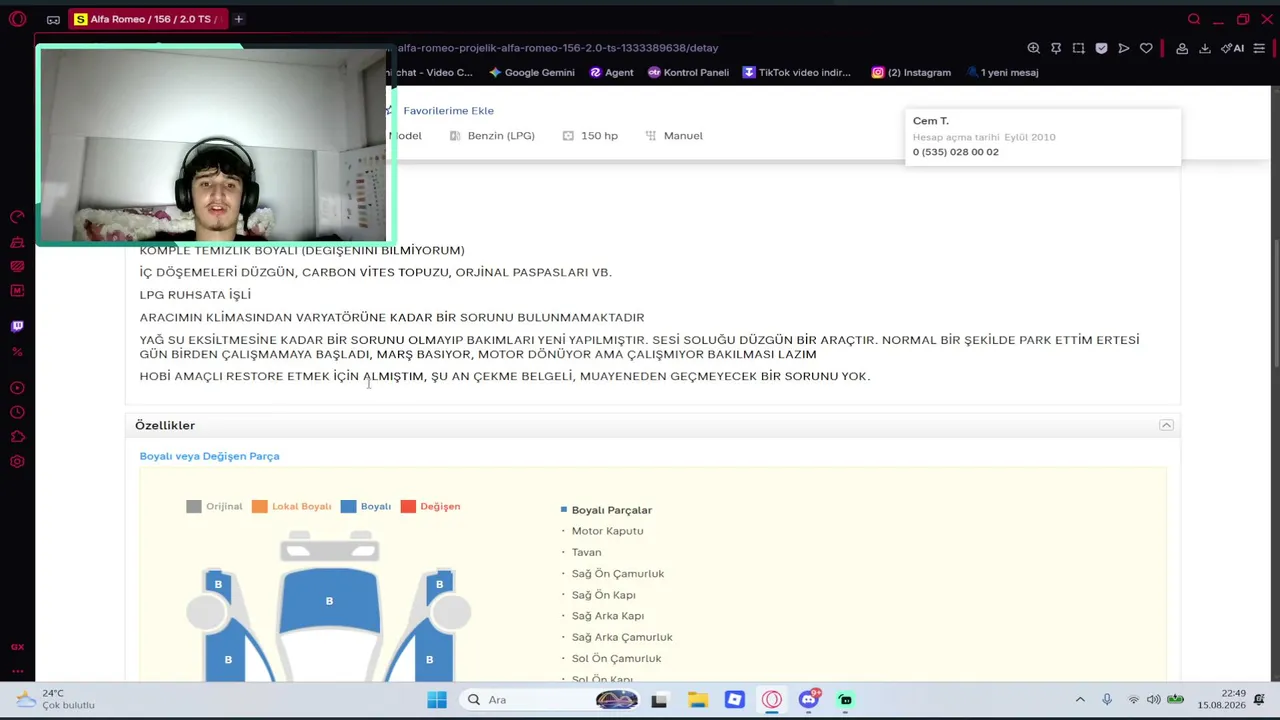Open the three-dot sidebar setup menu
1280x720 pixels.
(x=17, y=672)
